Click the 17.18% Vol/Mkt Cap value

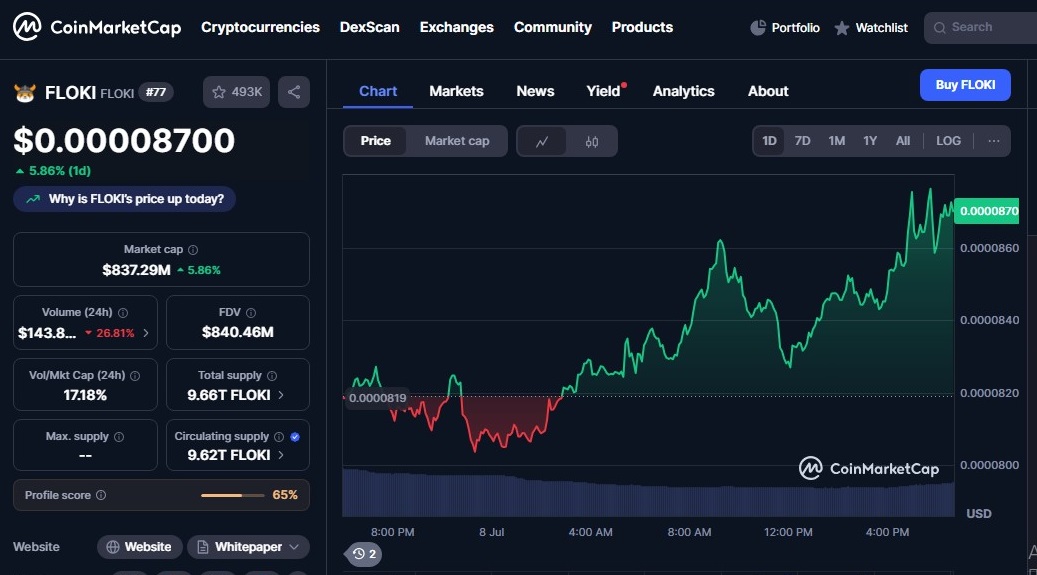coord(85,395)
